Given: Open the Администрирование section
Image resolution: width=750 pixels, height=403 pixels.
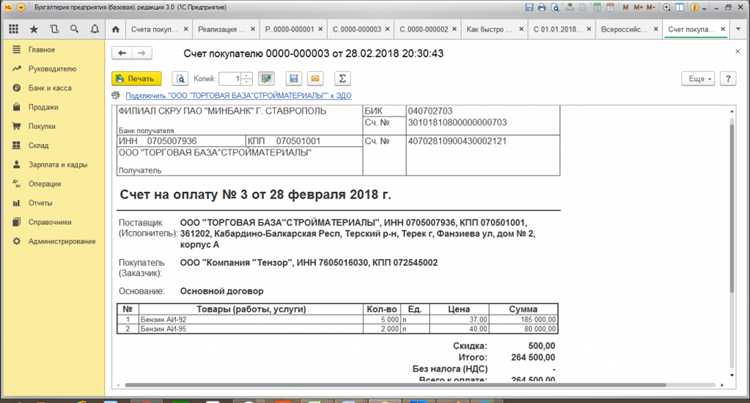Looking at the screenshot, I should [x=53, y=241].
